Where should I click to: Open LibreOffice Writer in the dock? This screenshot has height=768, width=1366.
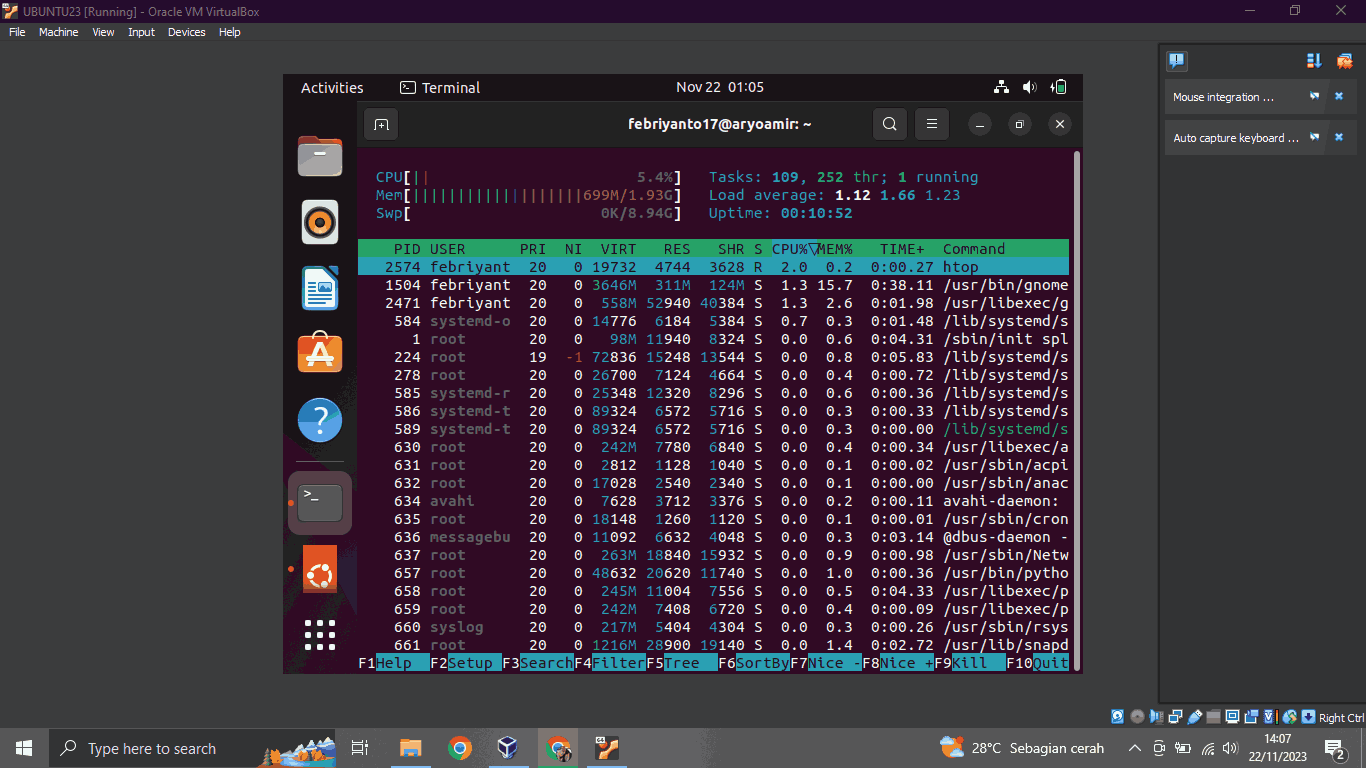320,288
